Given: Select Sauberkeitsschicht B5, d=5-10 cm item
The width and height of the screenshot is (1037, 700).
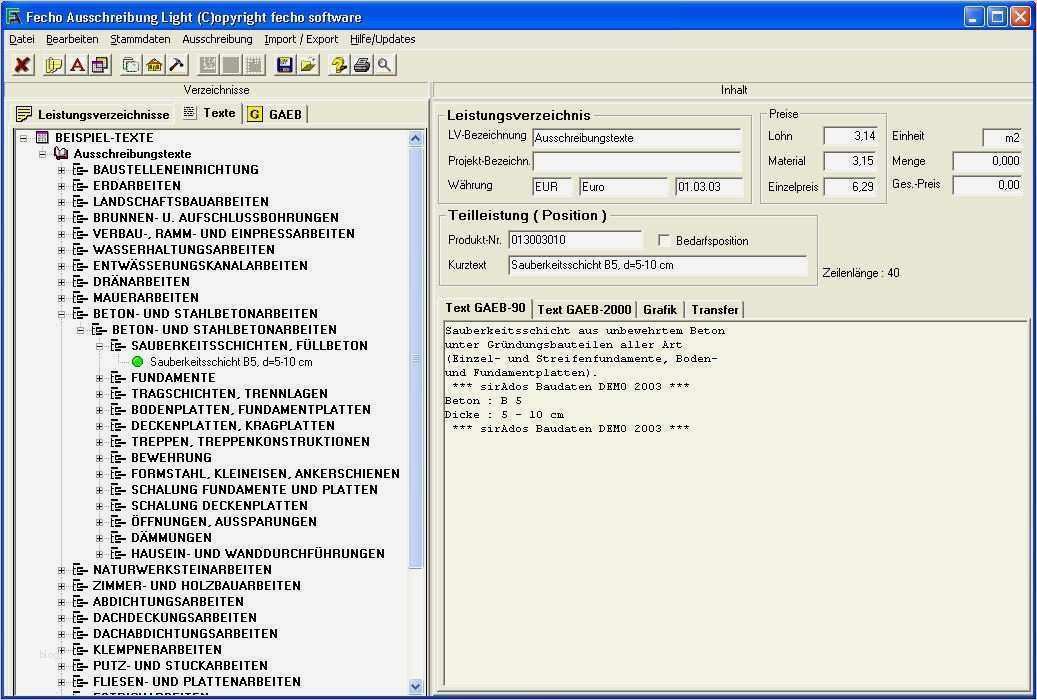Looking at the screenshot, I should pyautogui.click(x=231, y=362).
